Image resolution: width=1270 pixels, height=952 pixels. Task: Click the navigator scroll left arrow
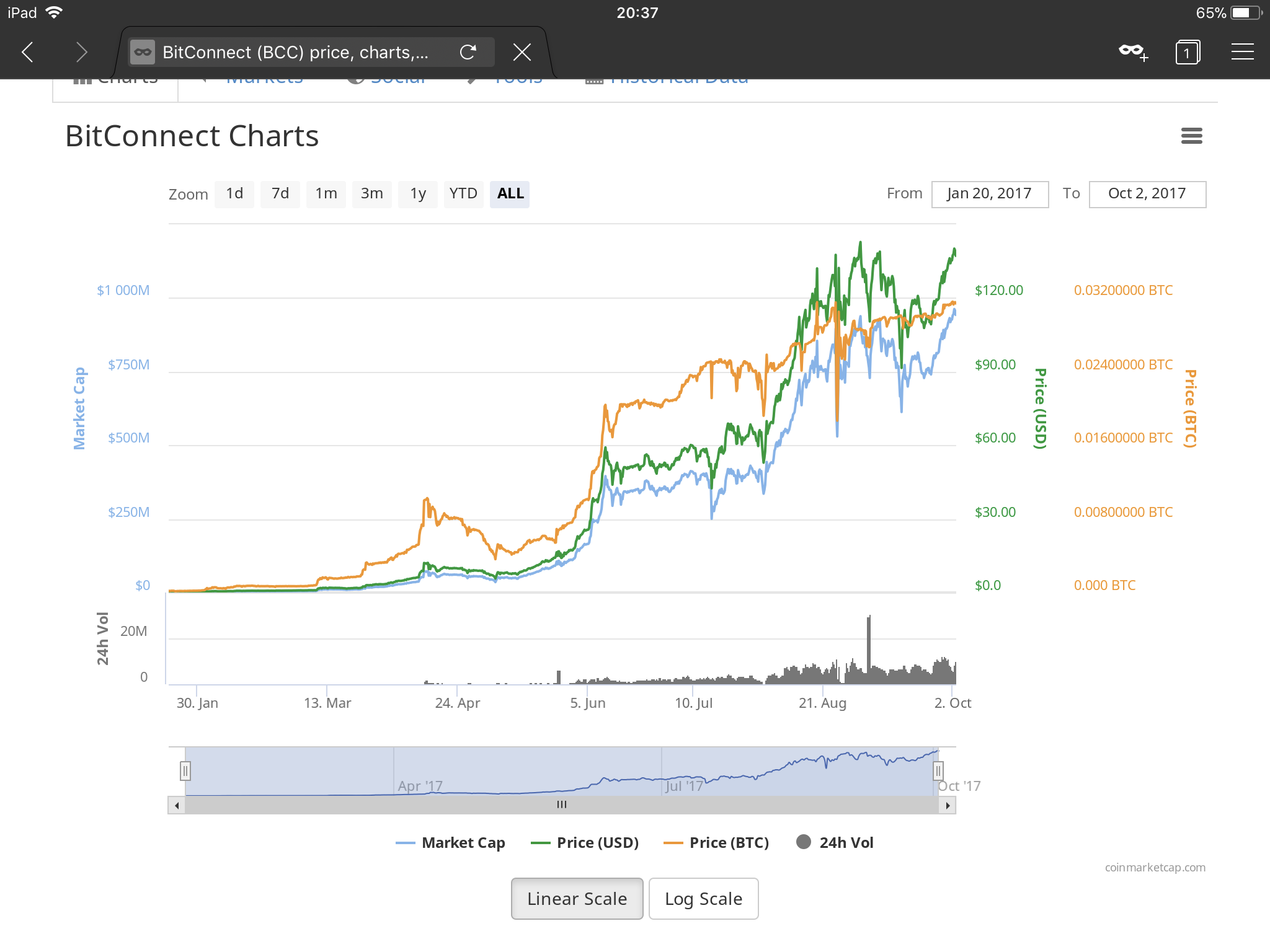[177, 806]
